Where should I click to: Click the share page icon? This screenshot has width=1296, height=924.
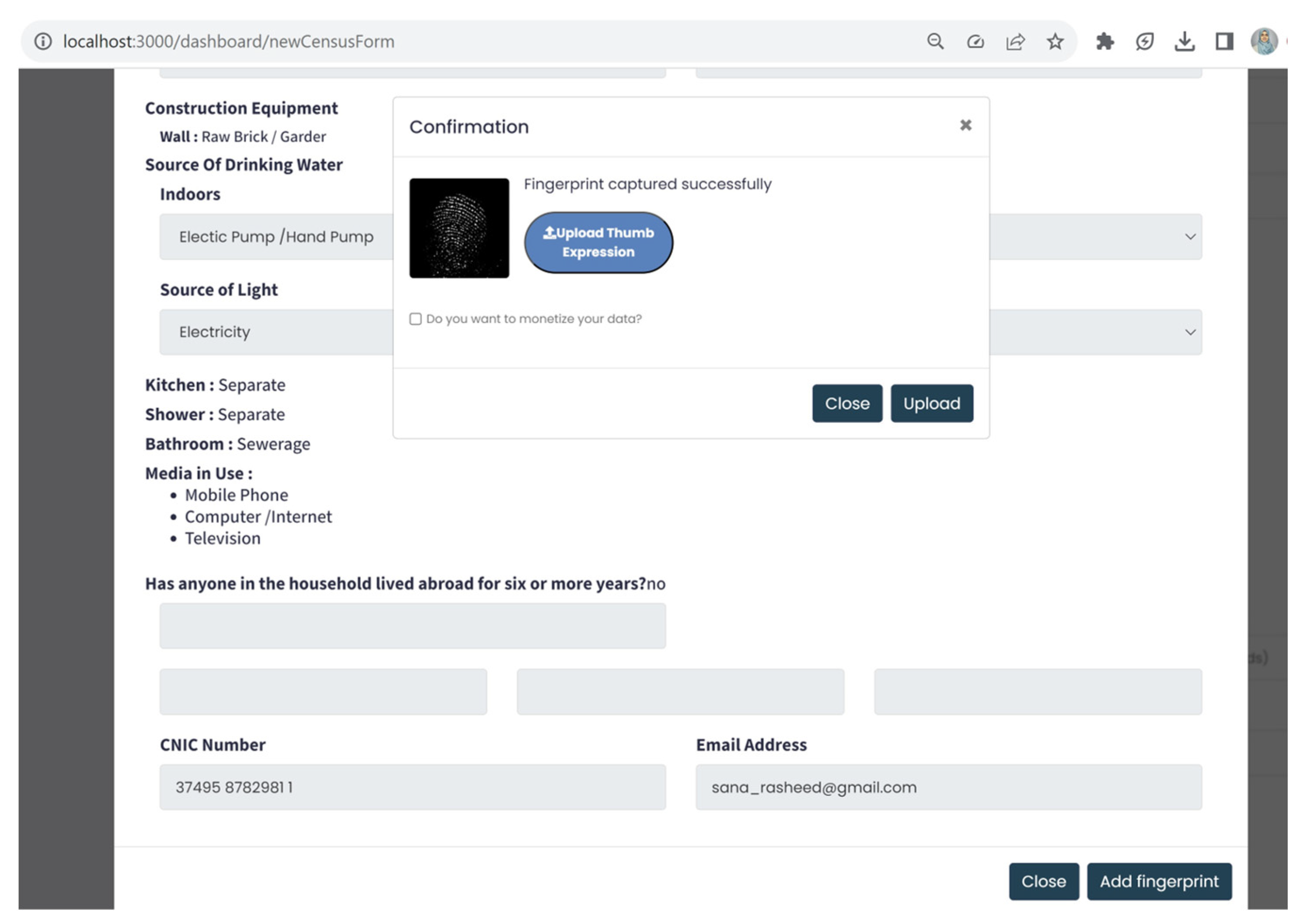coord(1015,42)
